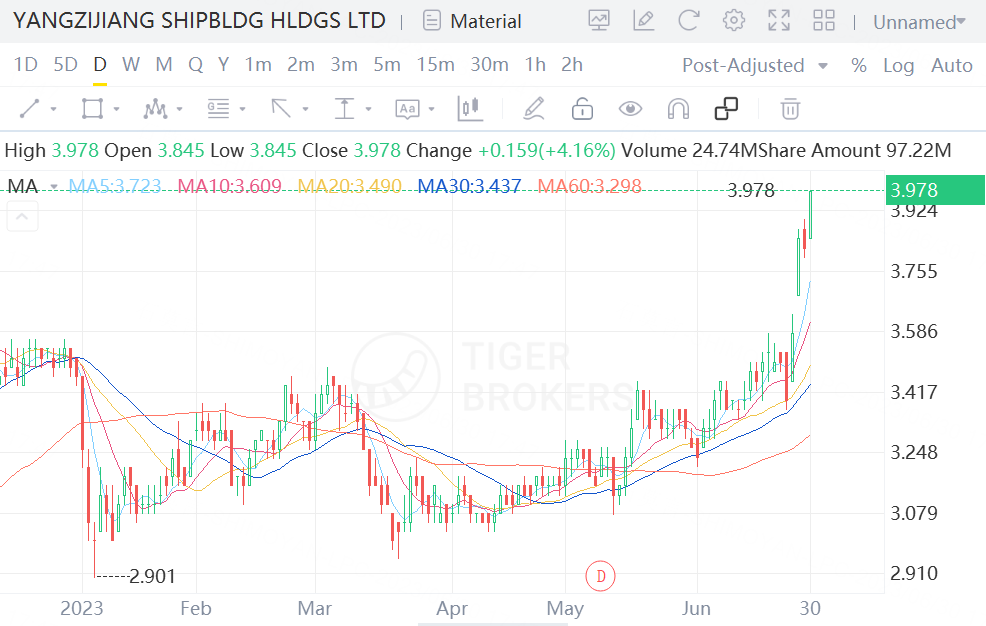Toggle the Log scale option
The height and width of the screenshot is (626, 986).
898,65
